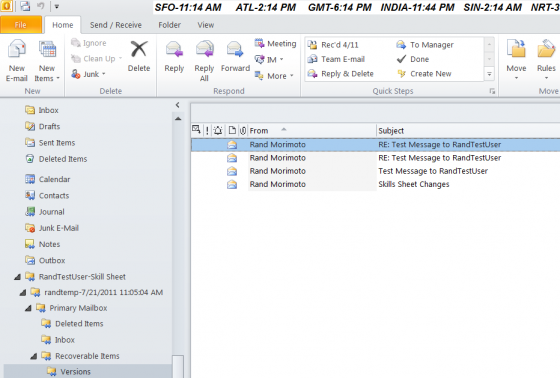Reply with a Meeting
The image size is (560, 378).
point(275,44)
